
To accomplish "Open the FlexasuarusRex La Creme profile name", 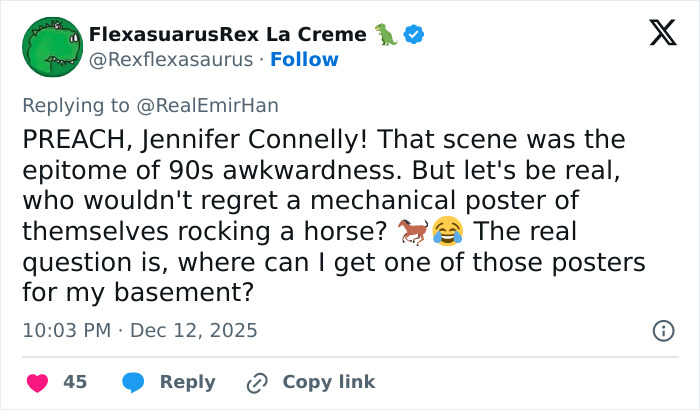I will click(x=228, y=34).
